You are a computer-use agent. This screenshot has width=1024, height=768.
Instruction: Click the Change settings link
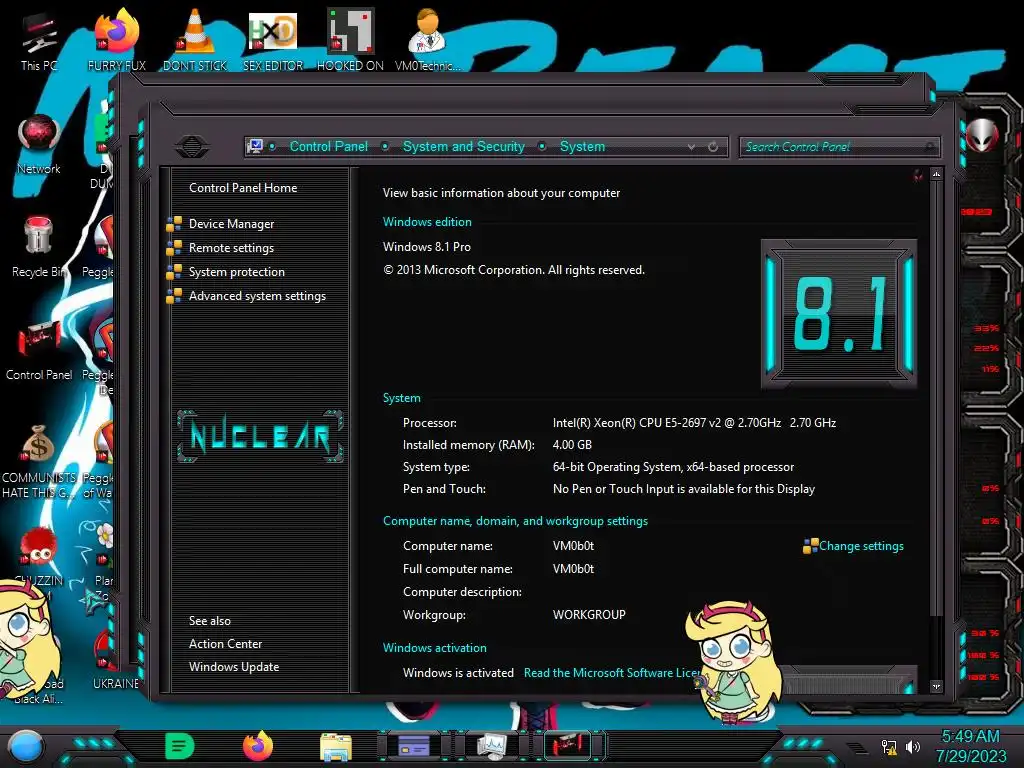[x=861, y=546]
